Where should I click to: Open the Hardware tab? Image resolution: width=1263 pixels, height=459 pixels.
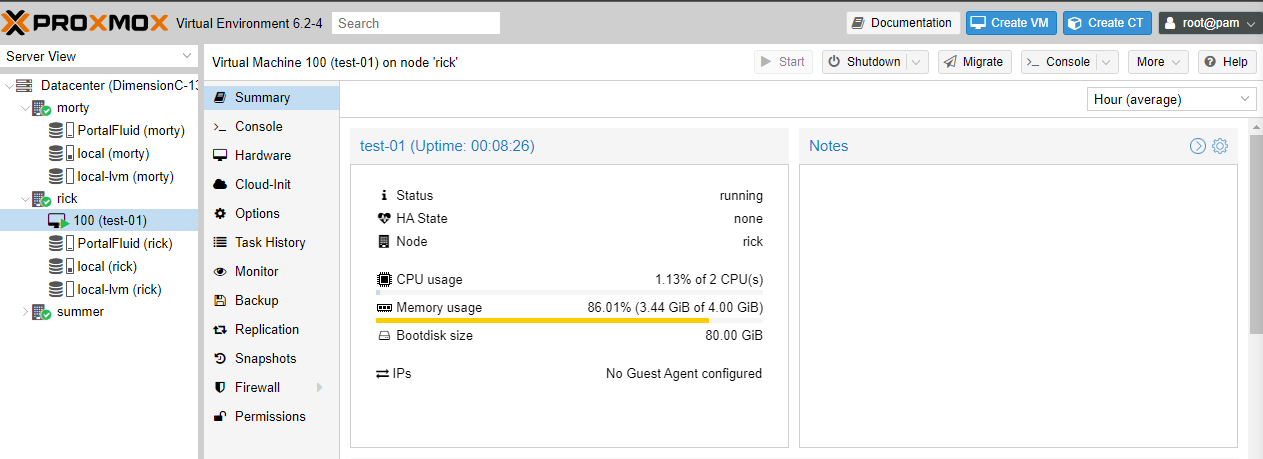[263, 156]
